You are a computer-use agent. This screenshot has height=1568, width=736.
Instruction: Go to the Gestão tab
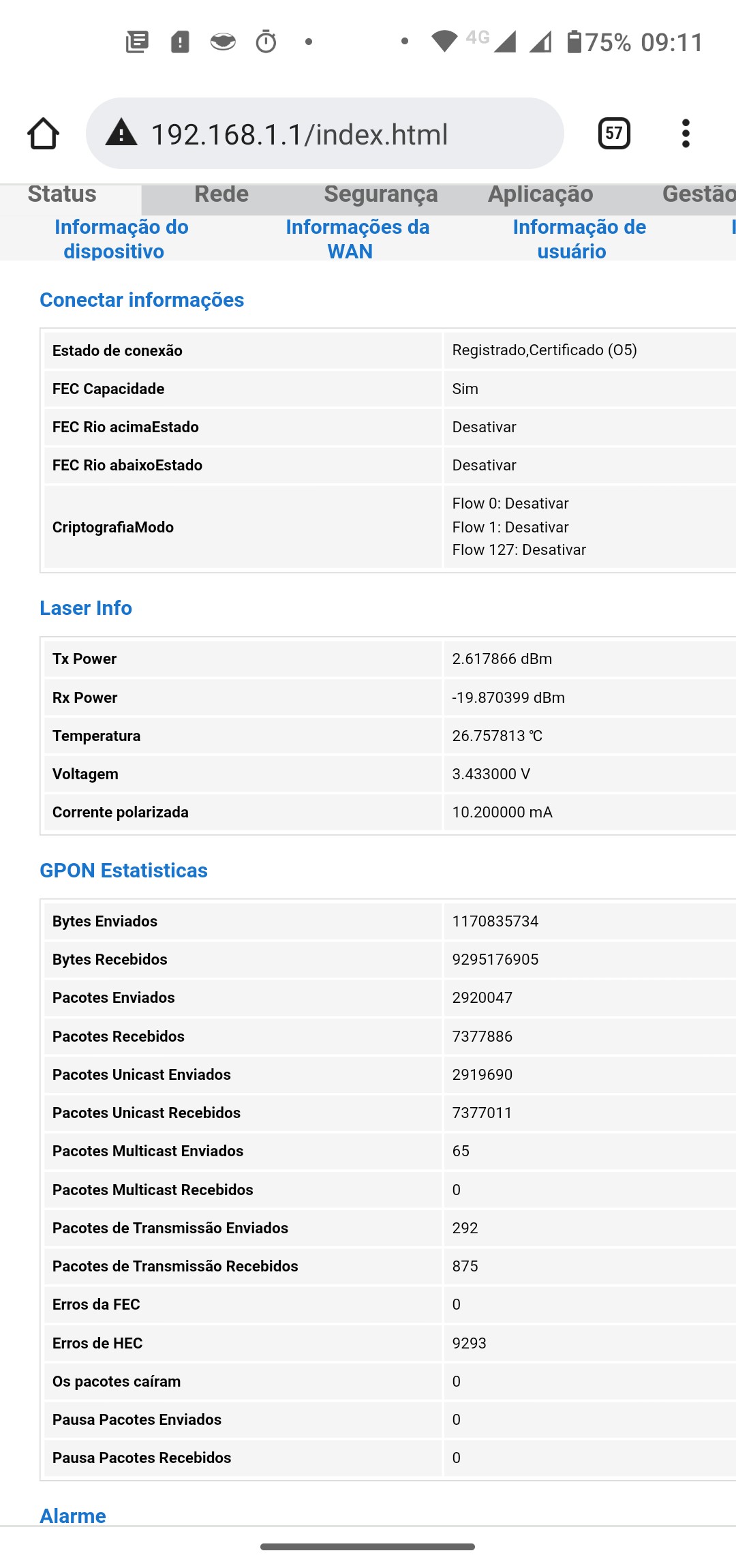coord(698,194)
